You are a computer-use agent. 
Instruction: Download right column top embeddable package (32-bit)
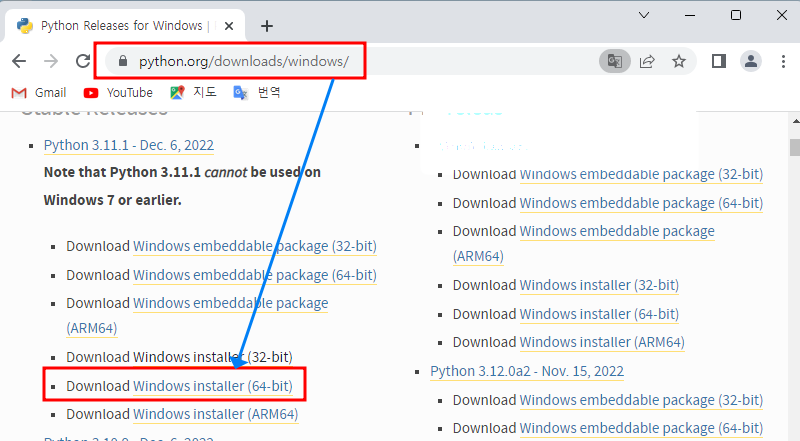coord(641,175)
